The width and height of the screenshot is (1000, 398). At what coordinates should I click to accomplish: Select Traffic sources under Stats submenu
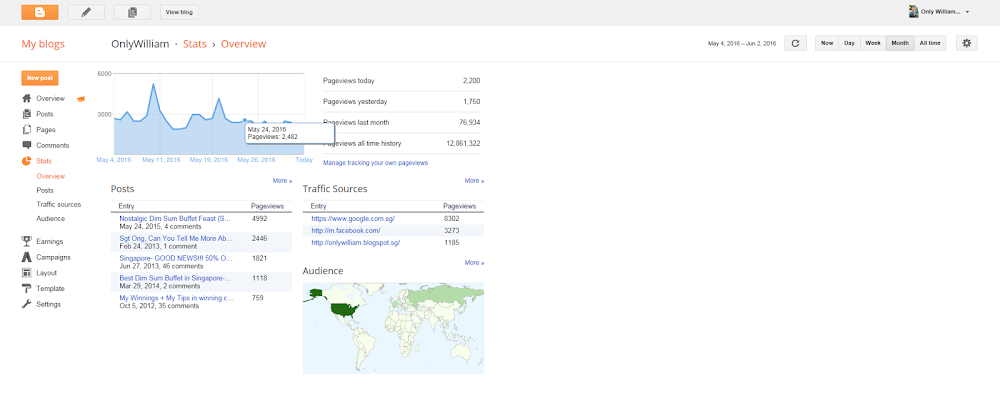[59, 205]
